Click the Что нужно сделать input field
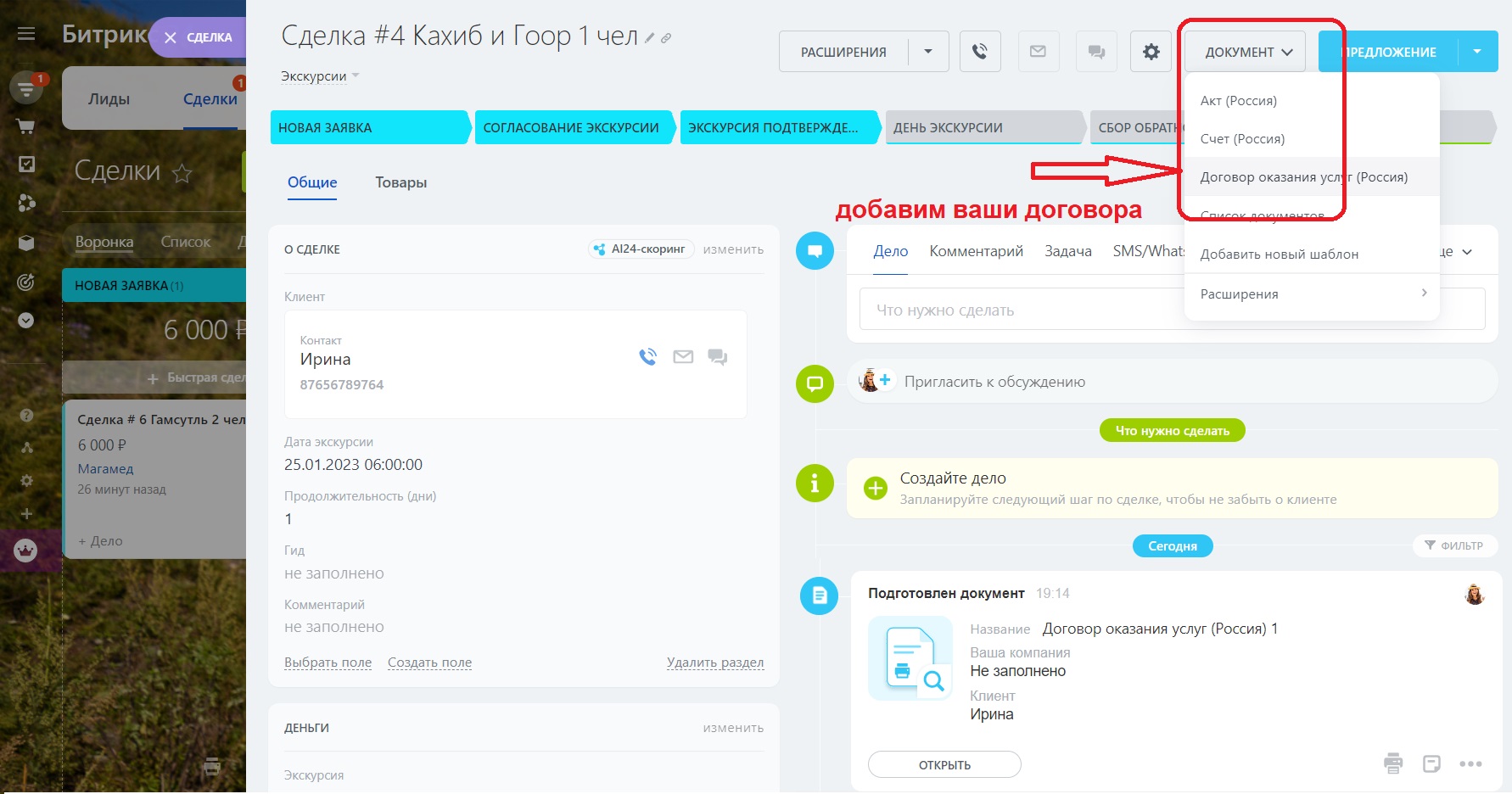This screenshot has width=1512, height=794. click(x=1018, y=310)
